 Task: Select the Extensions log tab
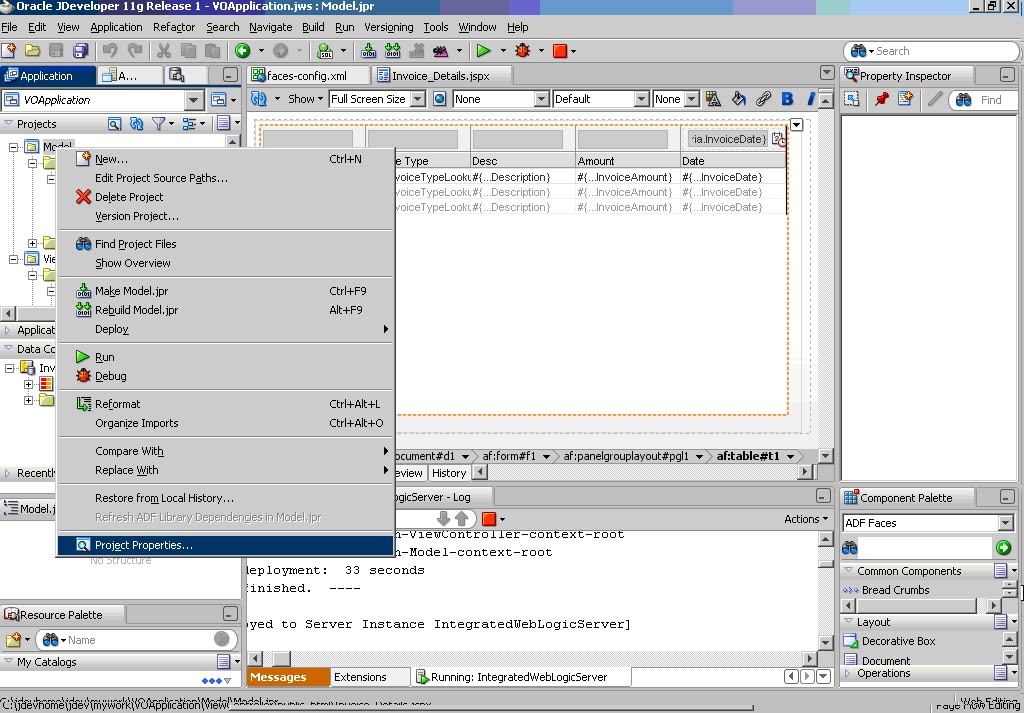tap(360, 677)
